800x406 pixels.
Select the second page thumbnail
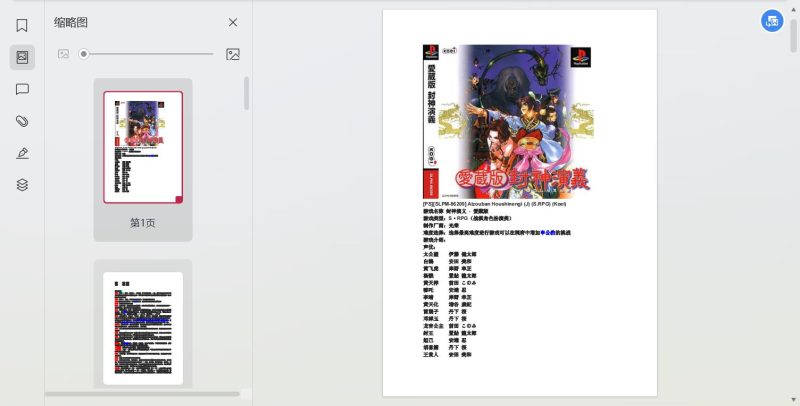(x=143, y=328)
